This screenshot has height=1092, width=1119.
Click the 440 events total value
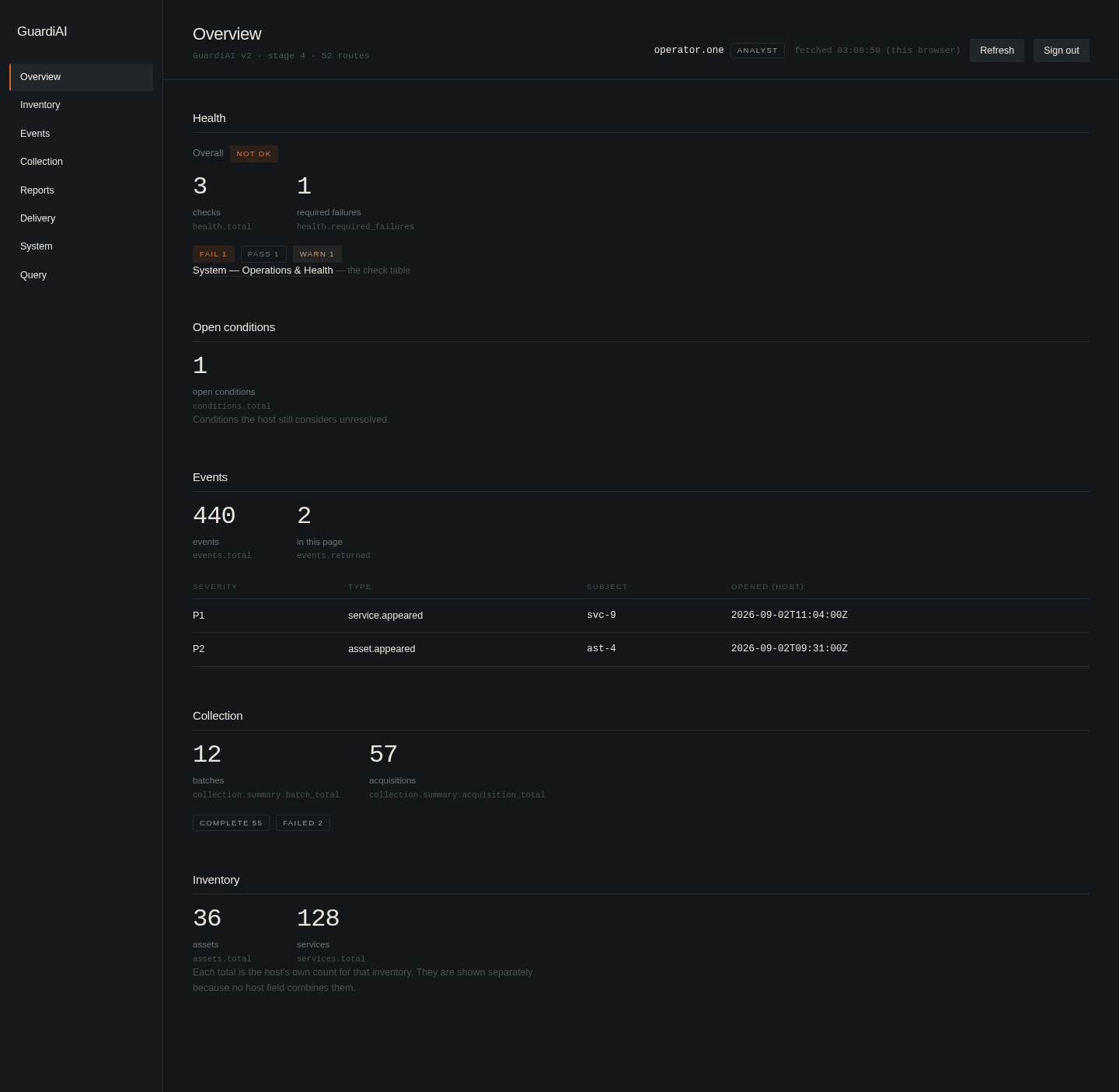pyautogui.click(x=214, y=516)
